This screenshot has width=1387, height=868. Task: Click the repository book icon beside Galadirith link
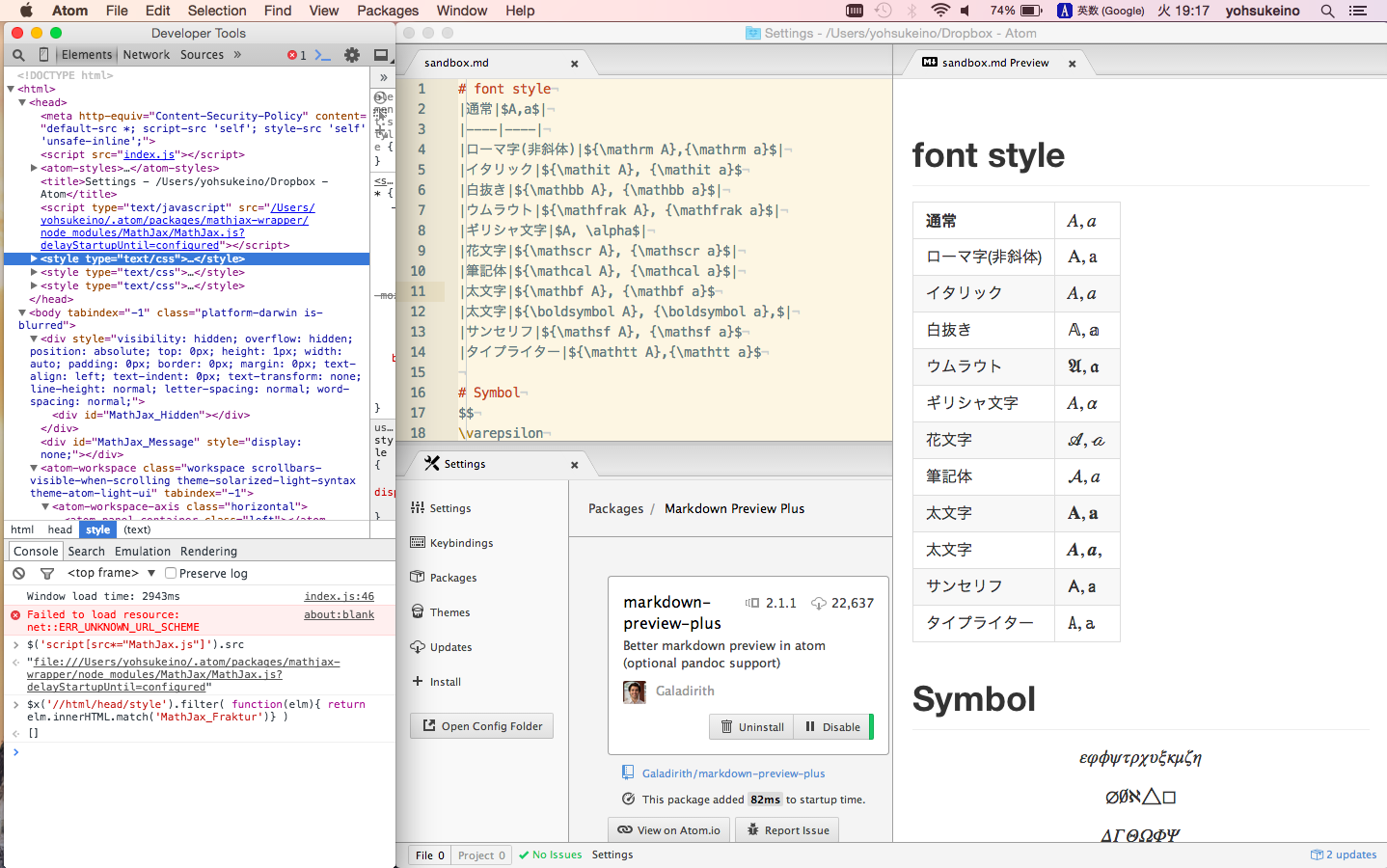point(628,773)
